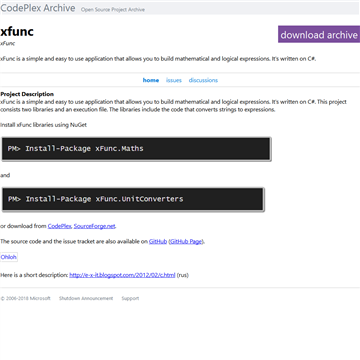Image resolution: width=360 pixels, height=360 pixels.
Task: Follow the CodePlex download link
Action: 59,226
